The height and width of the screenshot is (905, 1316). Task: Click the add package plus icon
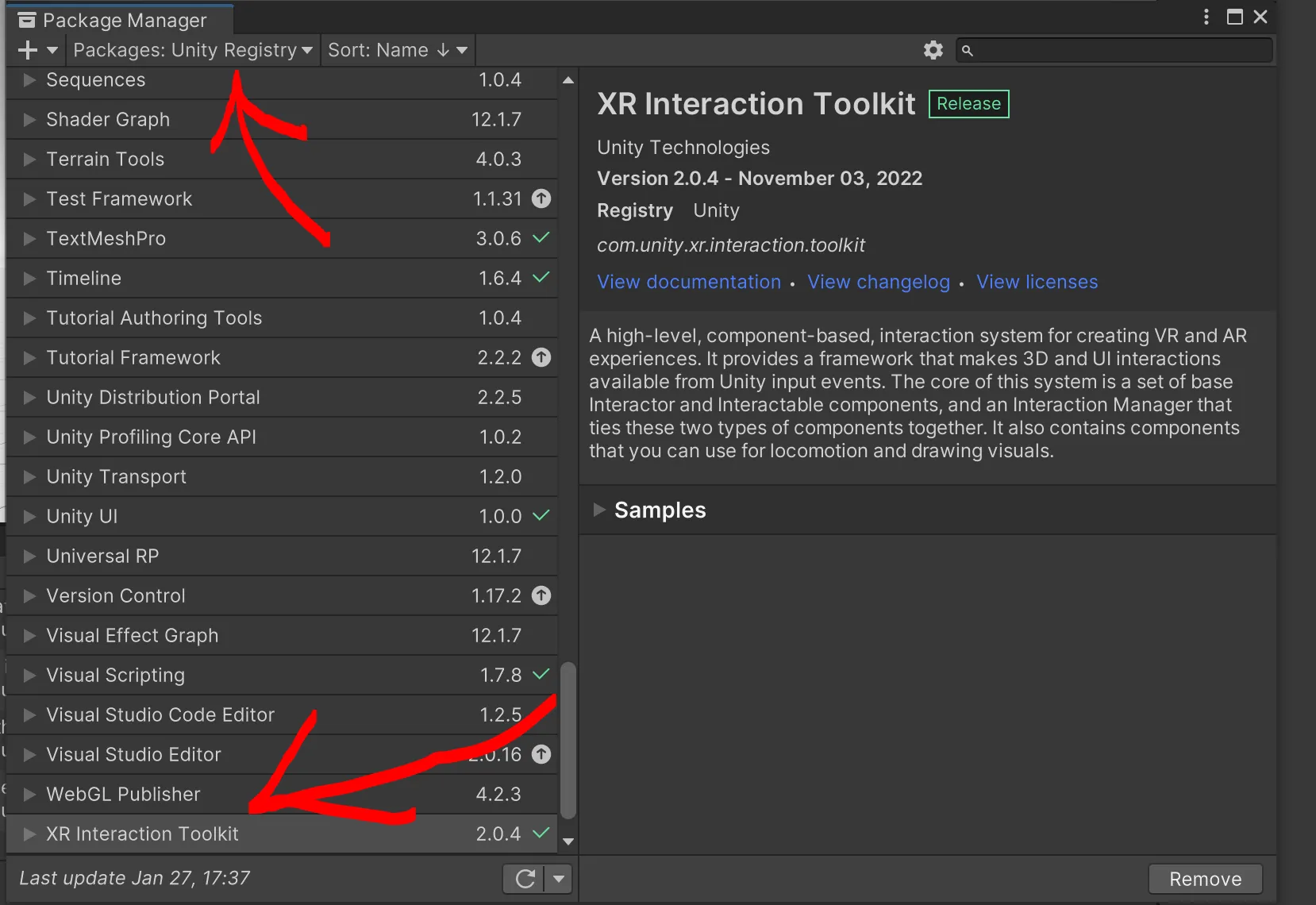point(28,50)
